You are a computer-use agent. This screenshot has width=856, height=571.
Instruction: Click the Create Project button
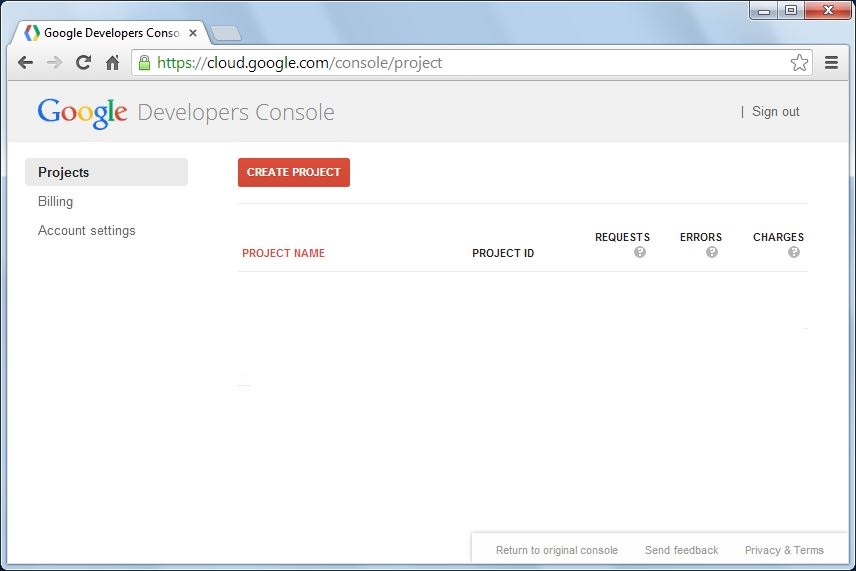pyautogui.click(x=294, y=173)
